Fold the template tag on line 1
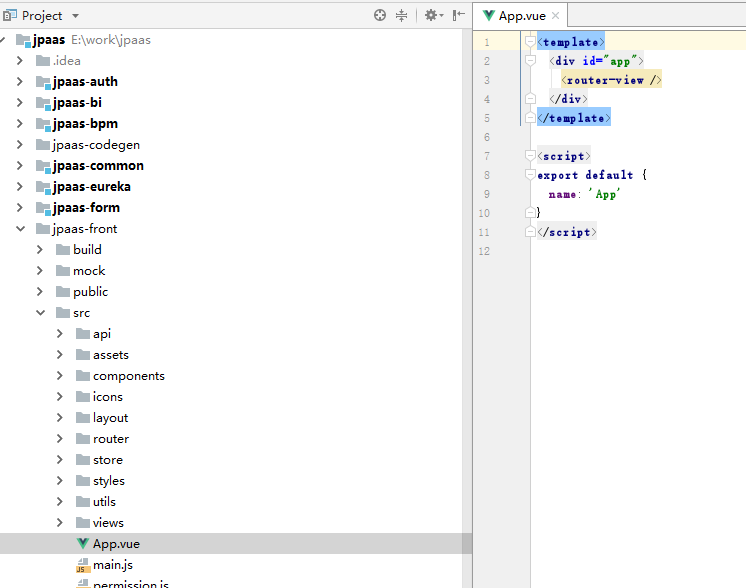 pos(530,42)
